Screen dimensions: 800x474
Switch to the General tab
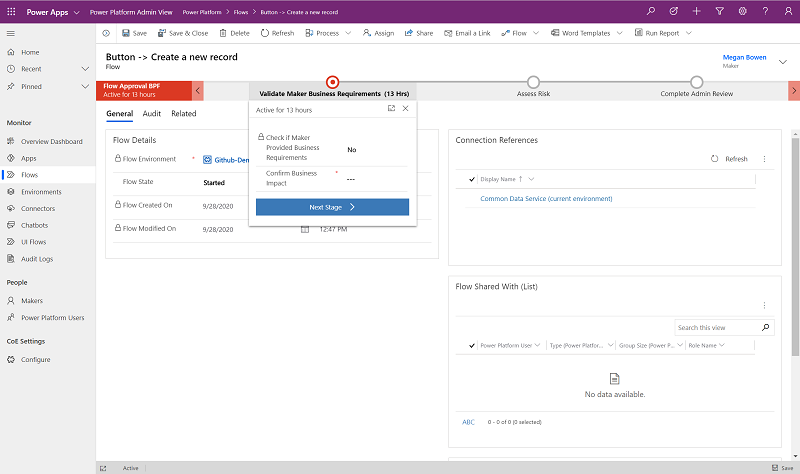pos(119,114)
